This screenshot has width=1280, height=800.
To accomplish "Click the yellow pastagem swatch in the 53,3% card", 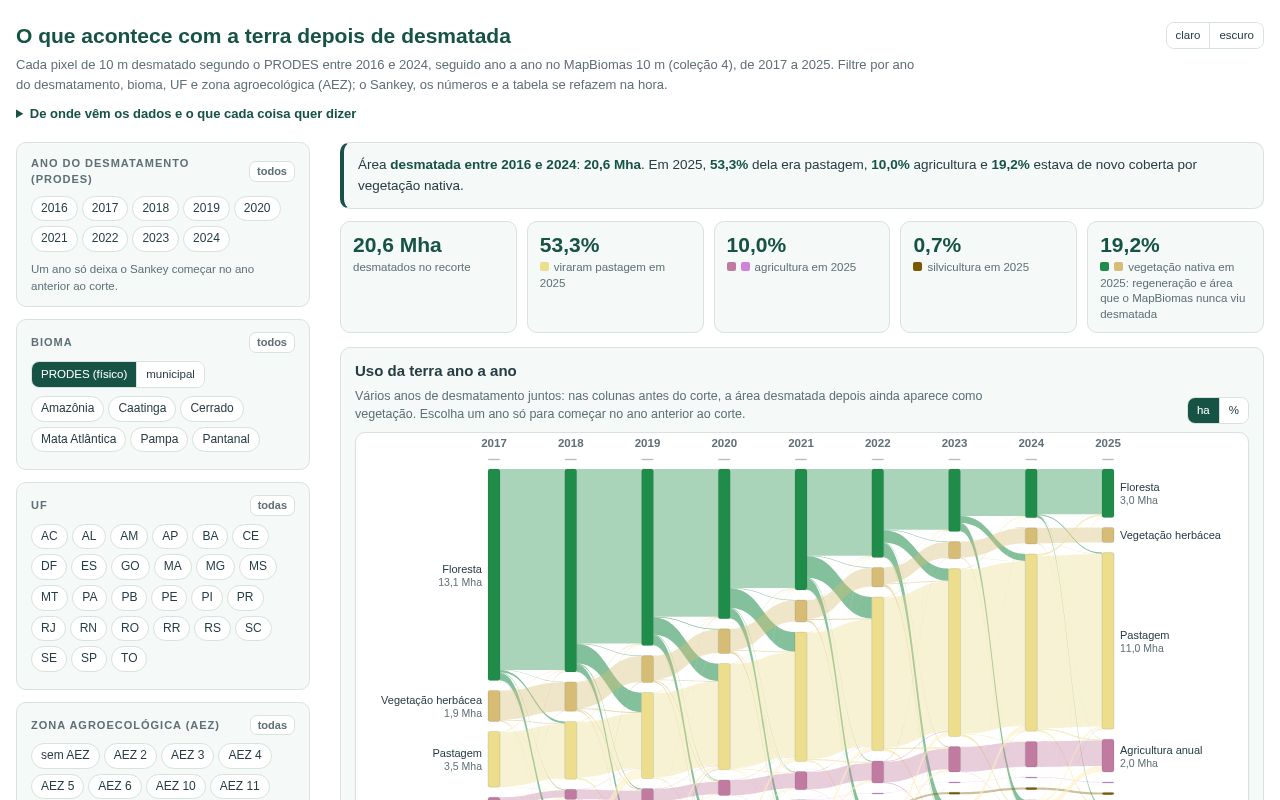I will pyautogui.click(x=545, y=267).
